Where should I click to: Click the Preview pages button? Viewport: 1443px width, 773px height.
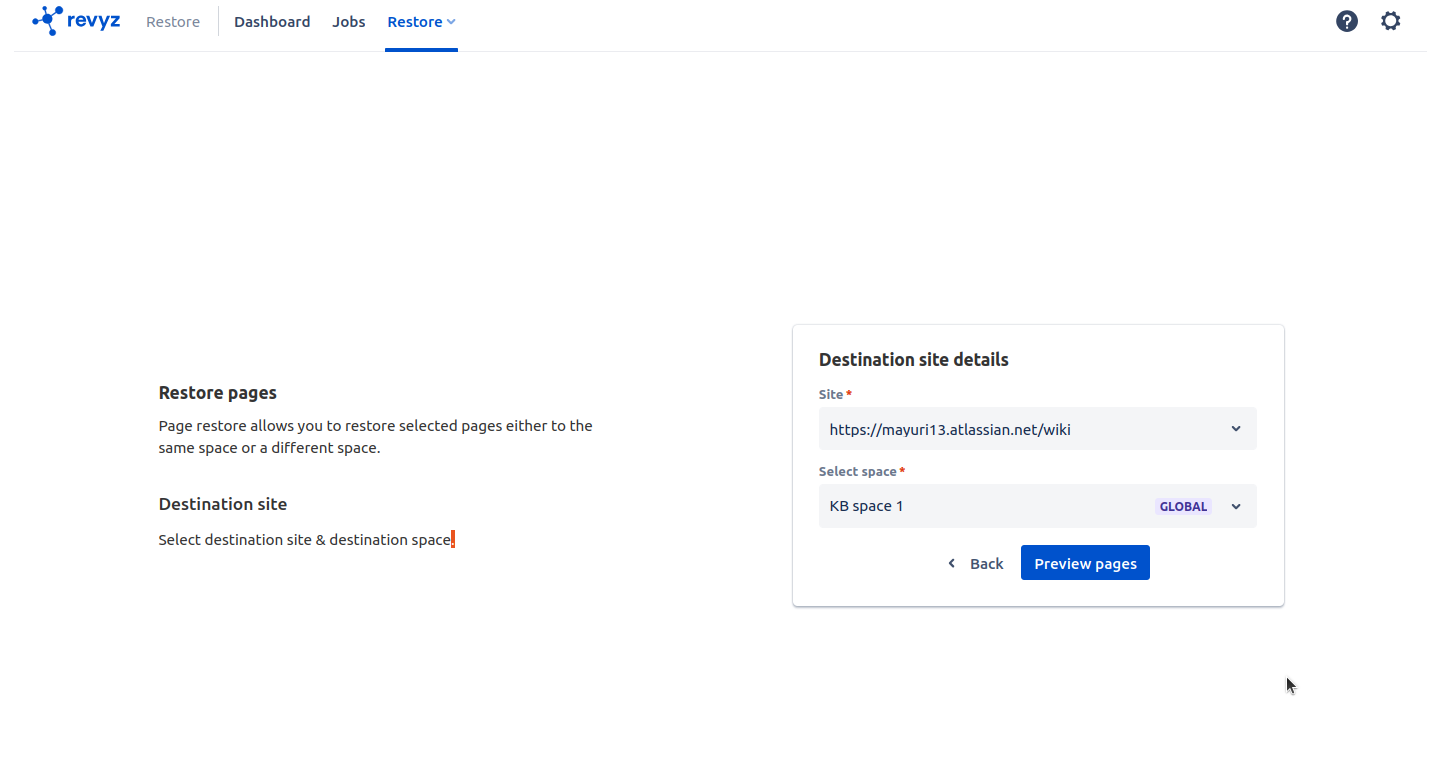1085,563
